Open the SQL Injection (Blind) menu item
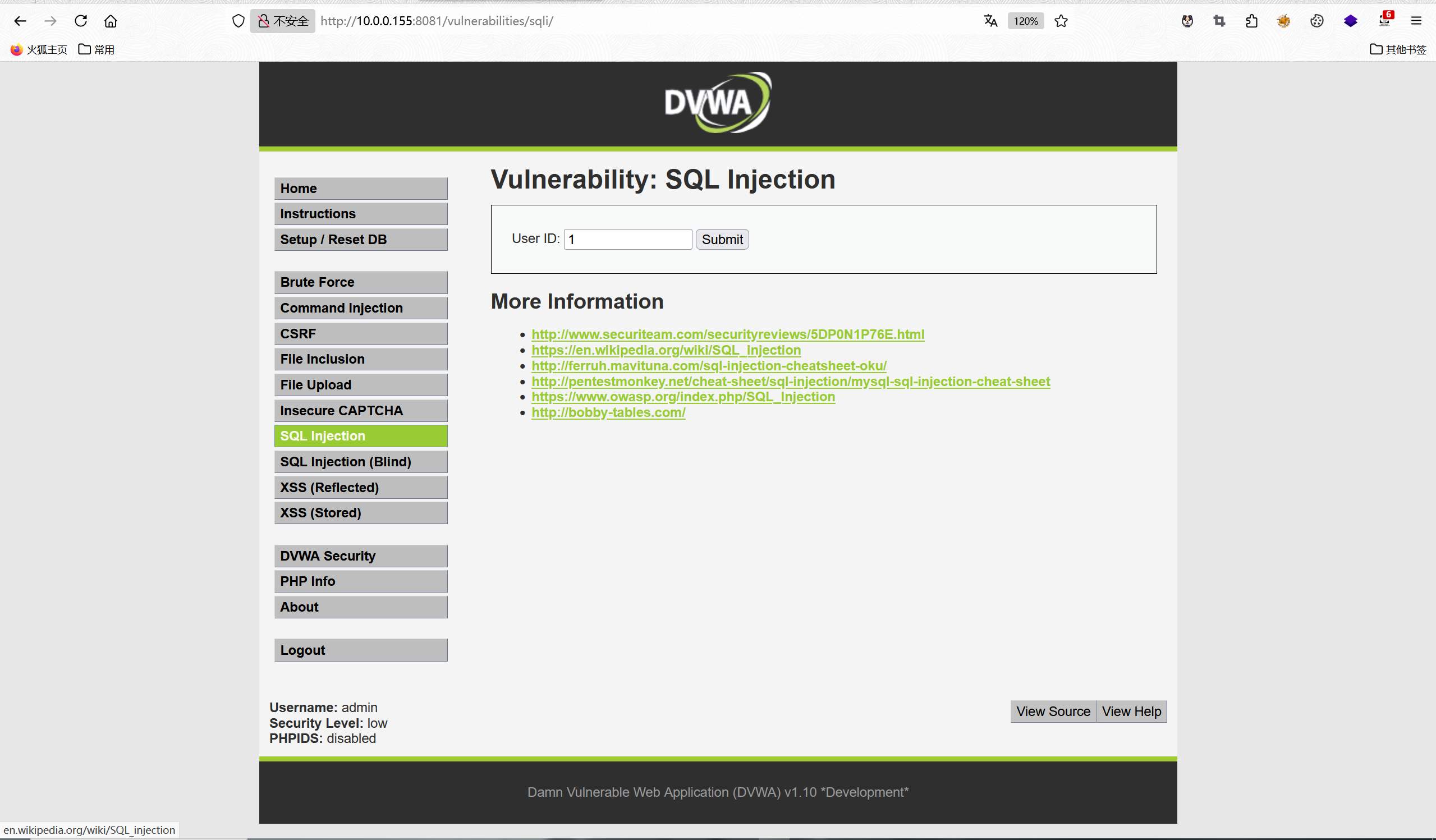Image resolution: width=1436 pixels, height=840 pixels. pyautogui.click(x=361, y=462)
